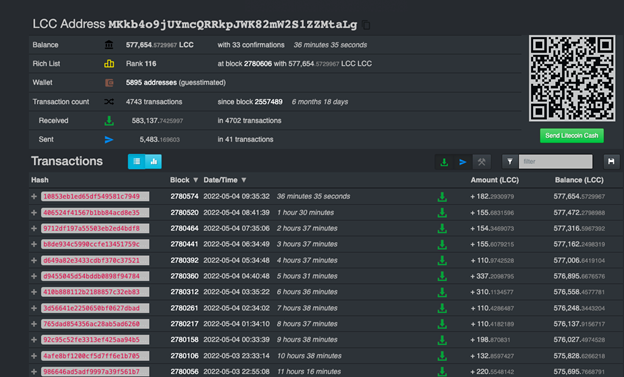The image size is (624, 377).
Task: Copy the LCC address with clipboard icon
Action: (x=366, y=25)
